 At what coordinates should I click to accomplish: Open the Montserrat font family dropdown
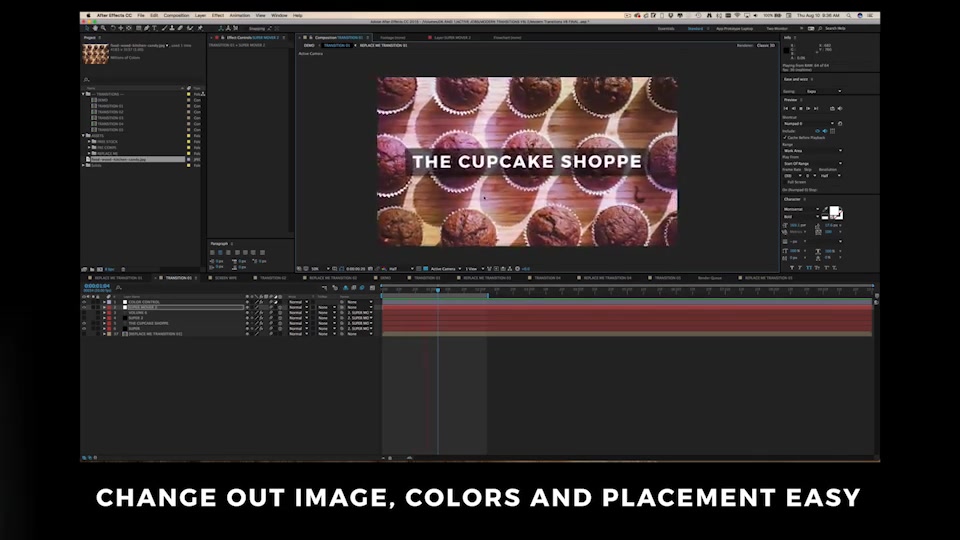801,209
